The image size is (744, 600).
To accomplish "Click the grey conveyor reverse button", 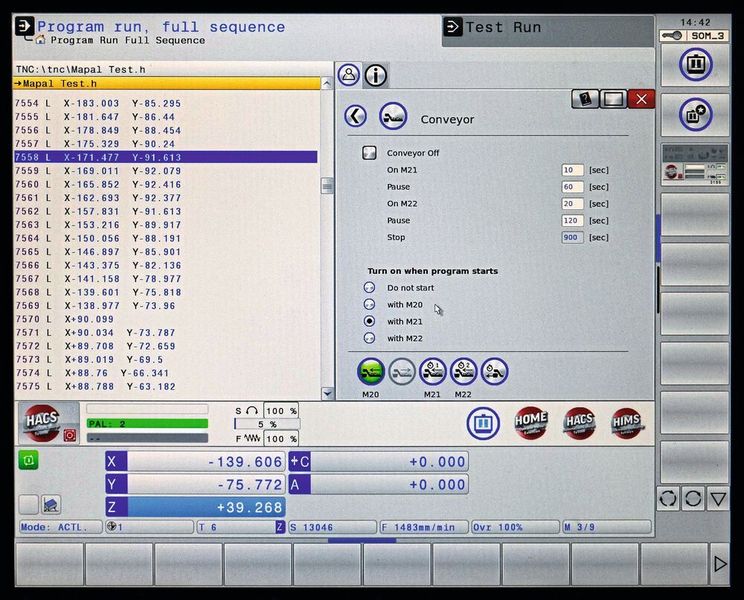I will [x=402, y=371].
